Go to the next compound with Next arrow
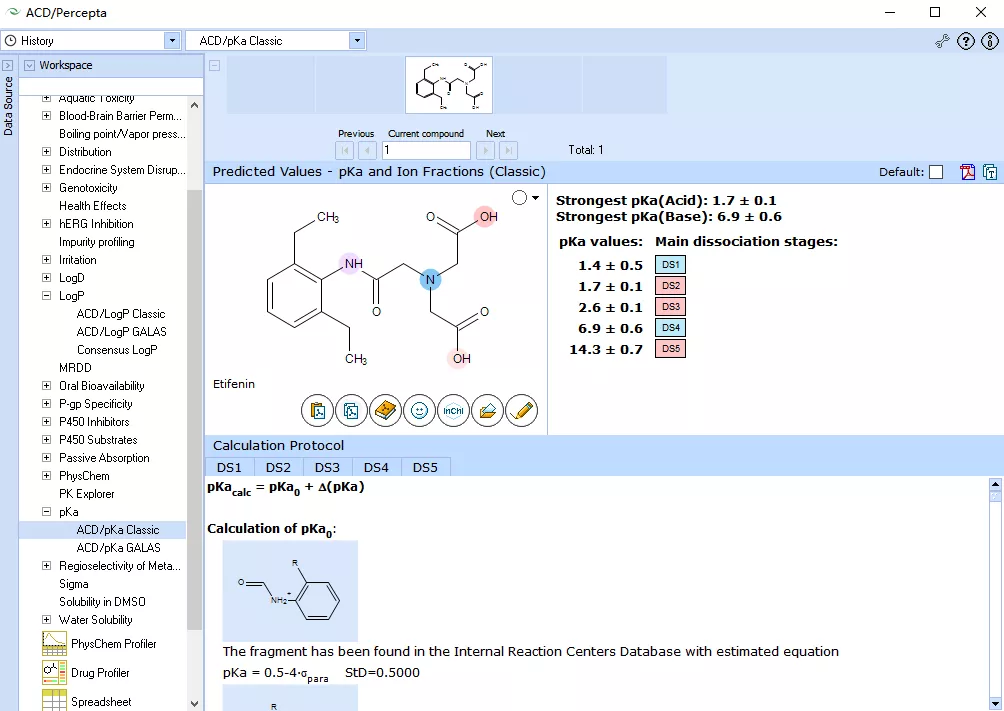This screenshot has height=711, width=1004. (x=484, y=150)
